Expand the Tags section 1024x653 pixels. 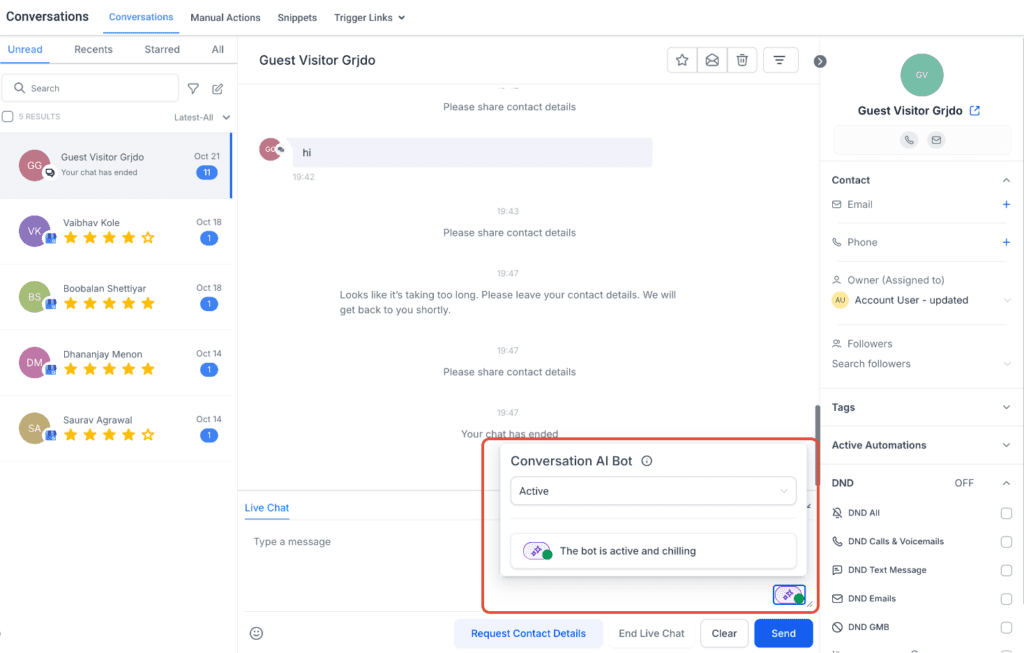[x=1007, y=407]
